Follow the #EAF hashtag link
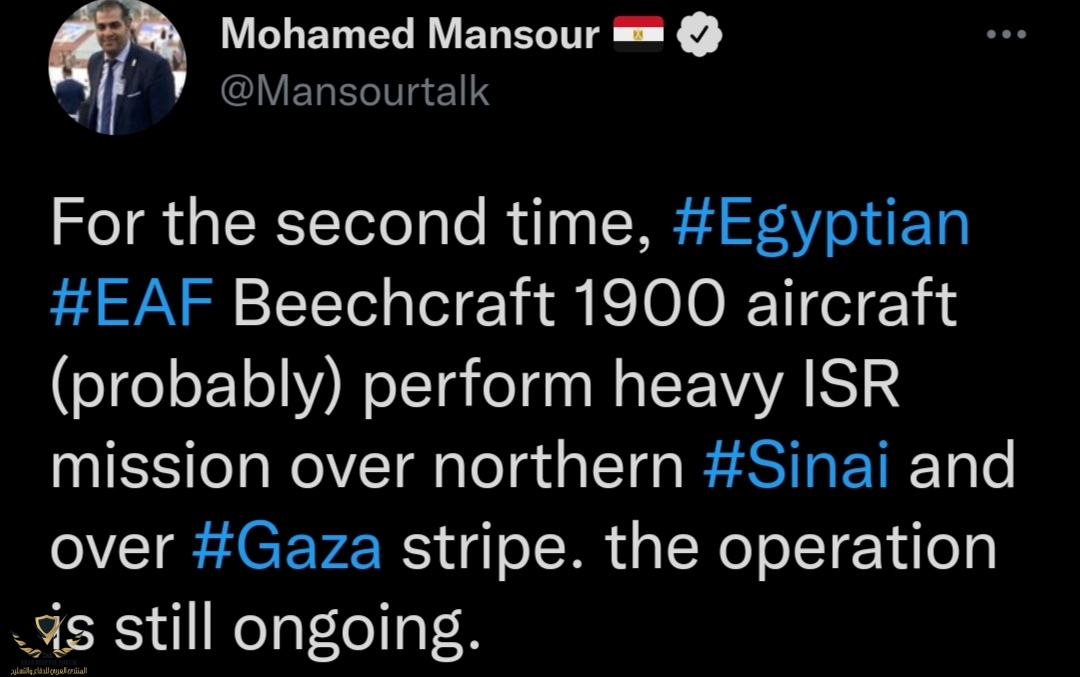 132,303
